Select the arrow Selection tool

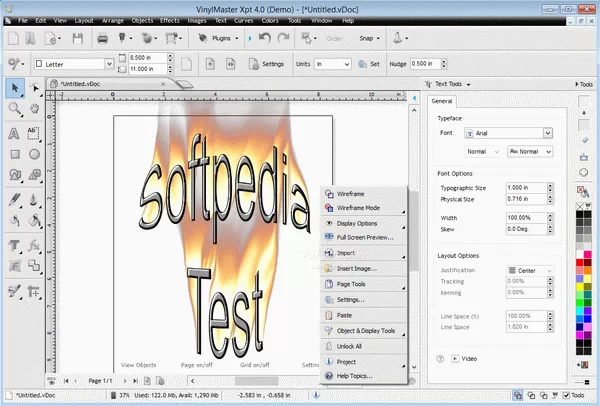coord(15,89)
